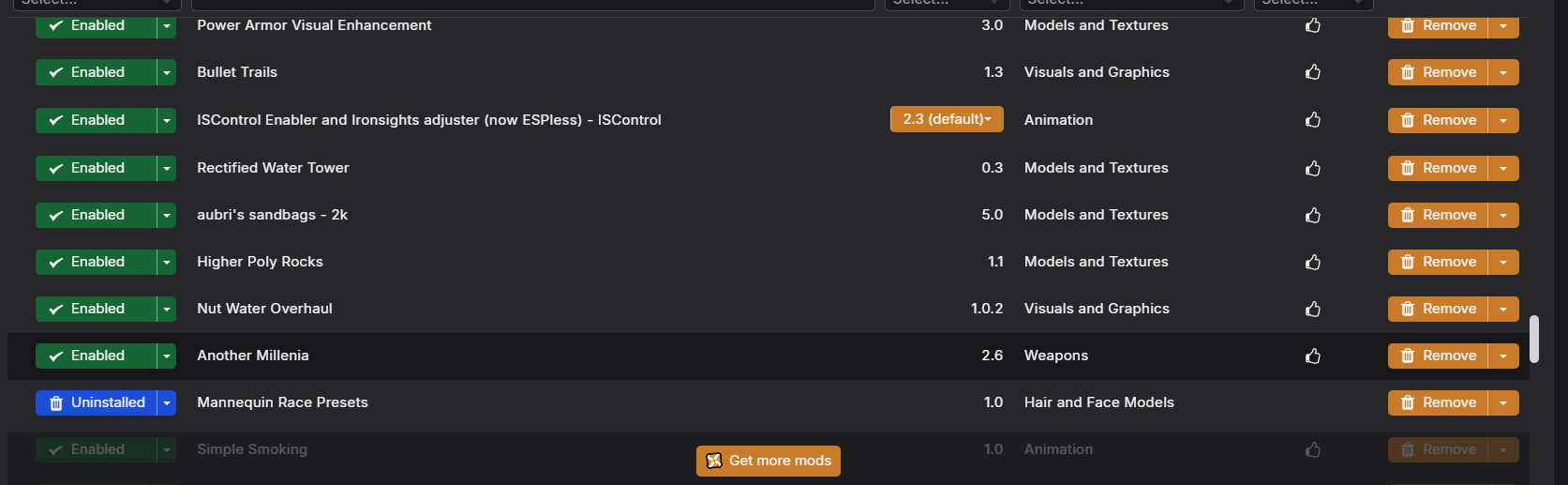Open version dropdown 2.3 (default) for ISControl
Screen dimensions: 1568x485
947,119
